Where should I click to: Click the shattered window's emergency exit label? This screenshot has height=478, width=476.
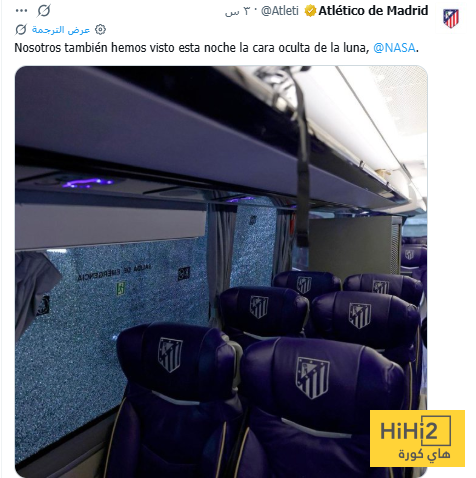[x=114, y=271]
